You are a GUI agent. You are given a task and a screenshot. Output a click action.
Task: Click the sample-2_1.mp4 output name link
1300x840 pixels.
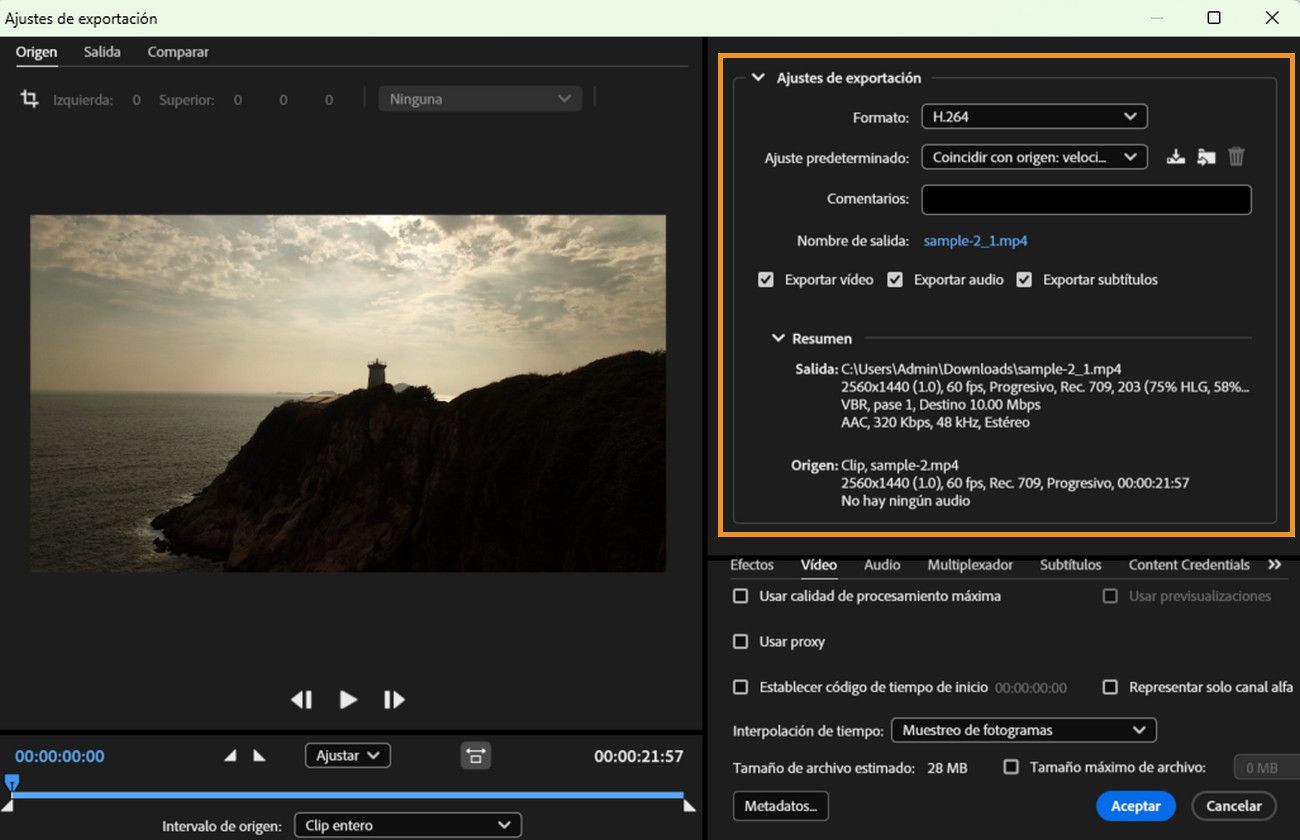point(975,241)
